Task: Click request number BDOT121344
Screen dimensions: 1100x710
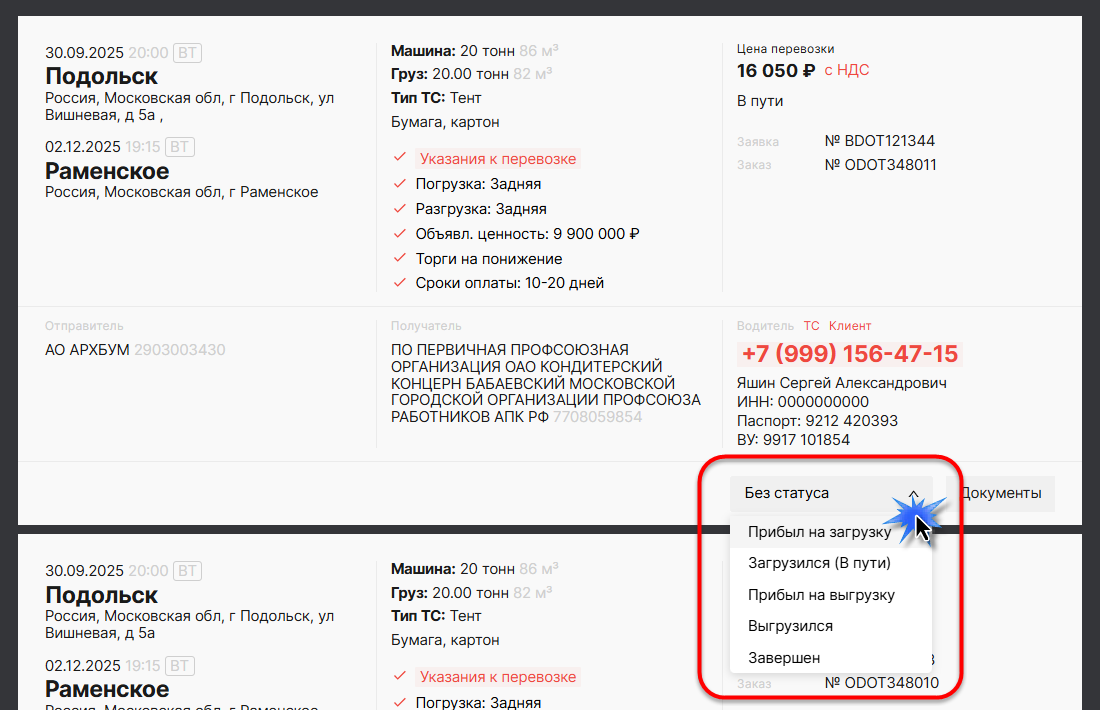Action: tap(879, 141)
